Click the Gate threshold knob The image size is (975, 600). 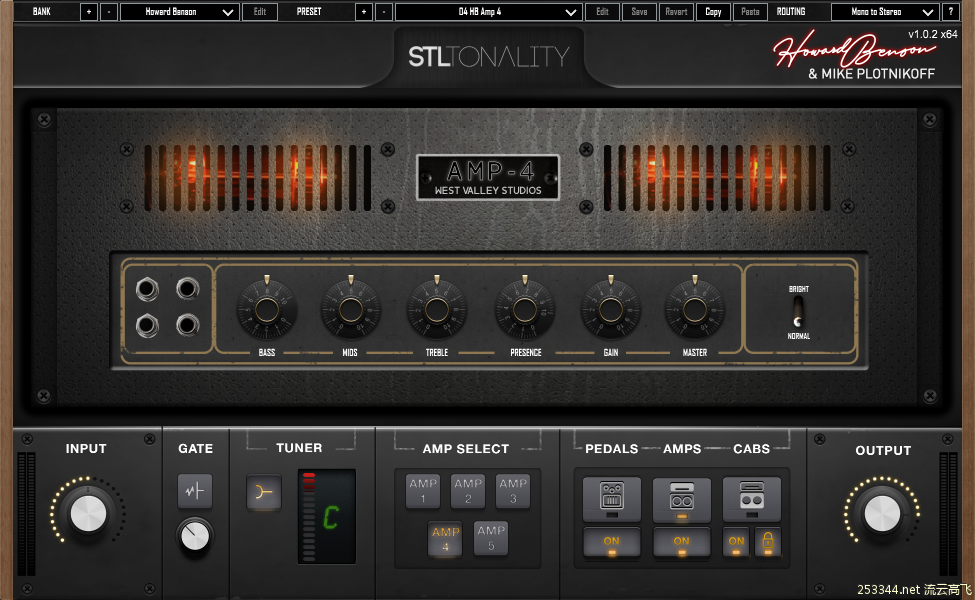tap(195, 536)
